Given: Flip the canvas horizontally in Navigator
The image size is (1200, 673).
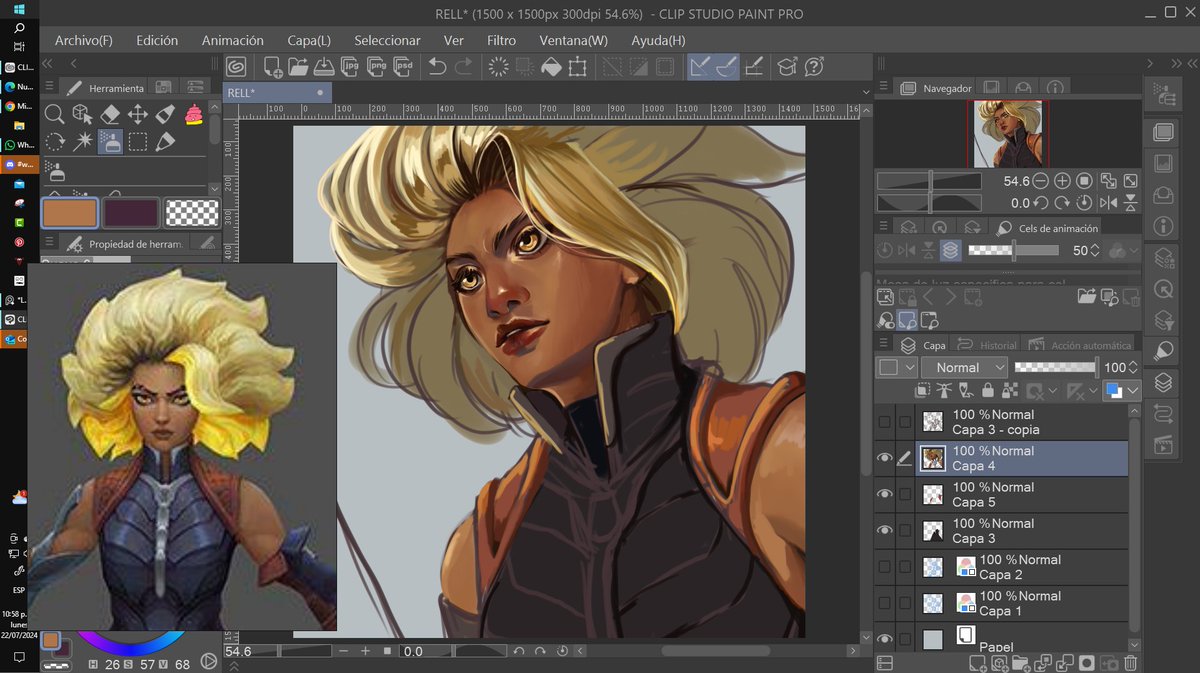Looking at the screenshot, I should pos(1108,203).
